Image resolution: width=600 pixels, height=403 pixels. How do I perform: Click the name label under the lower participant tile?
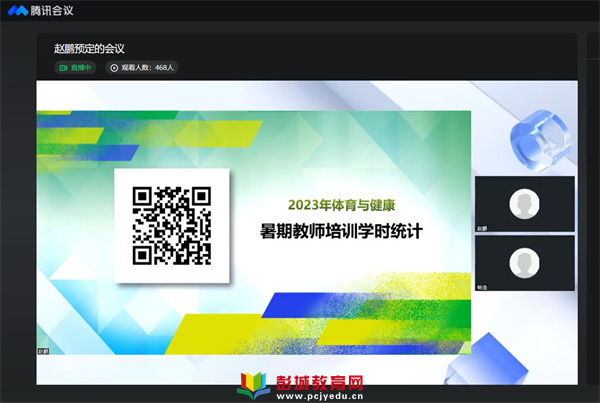point(482,287)
